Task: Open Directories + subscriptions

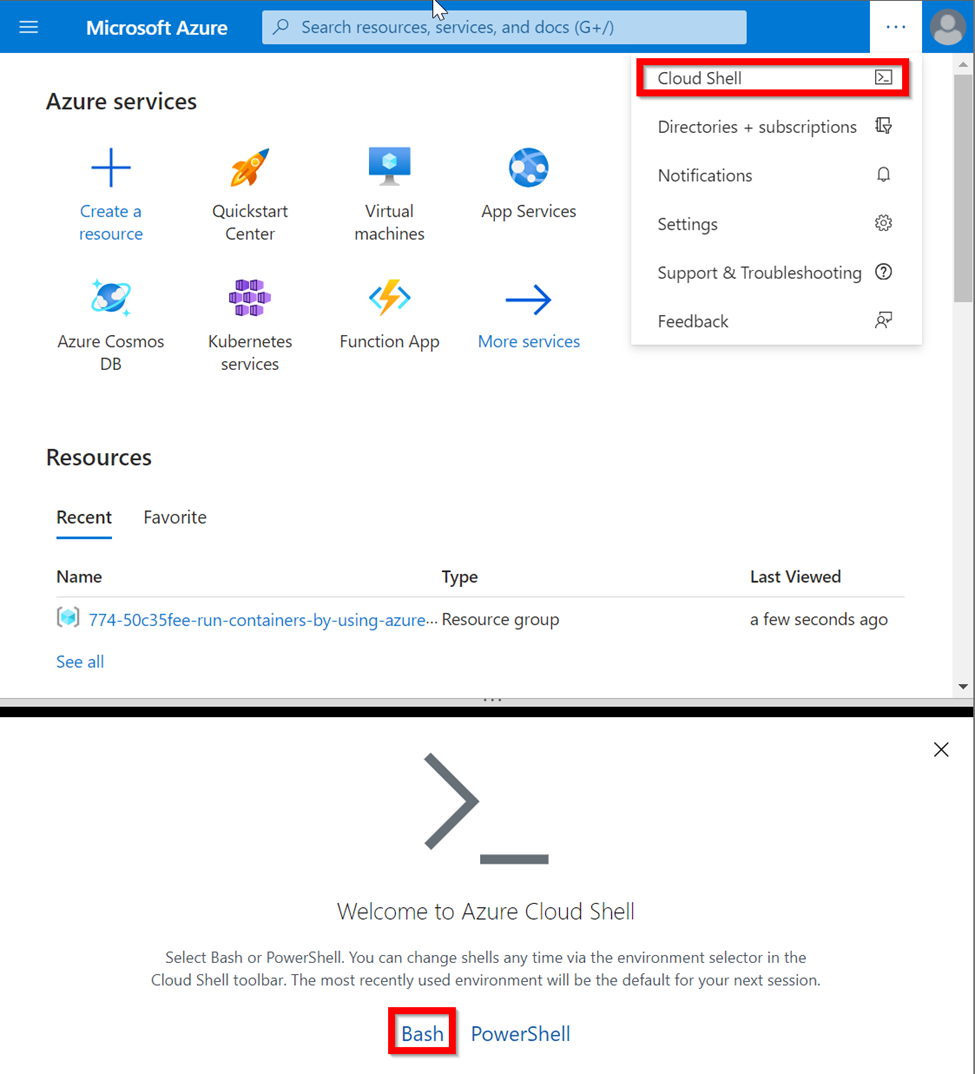Action: [757, 126]
